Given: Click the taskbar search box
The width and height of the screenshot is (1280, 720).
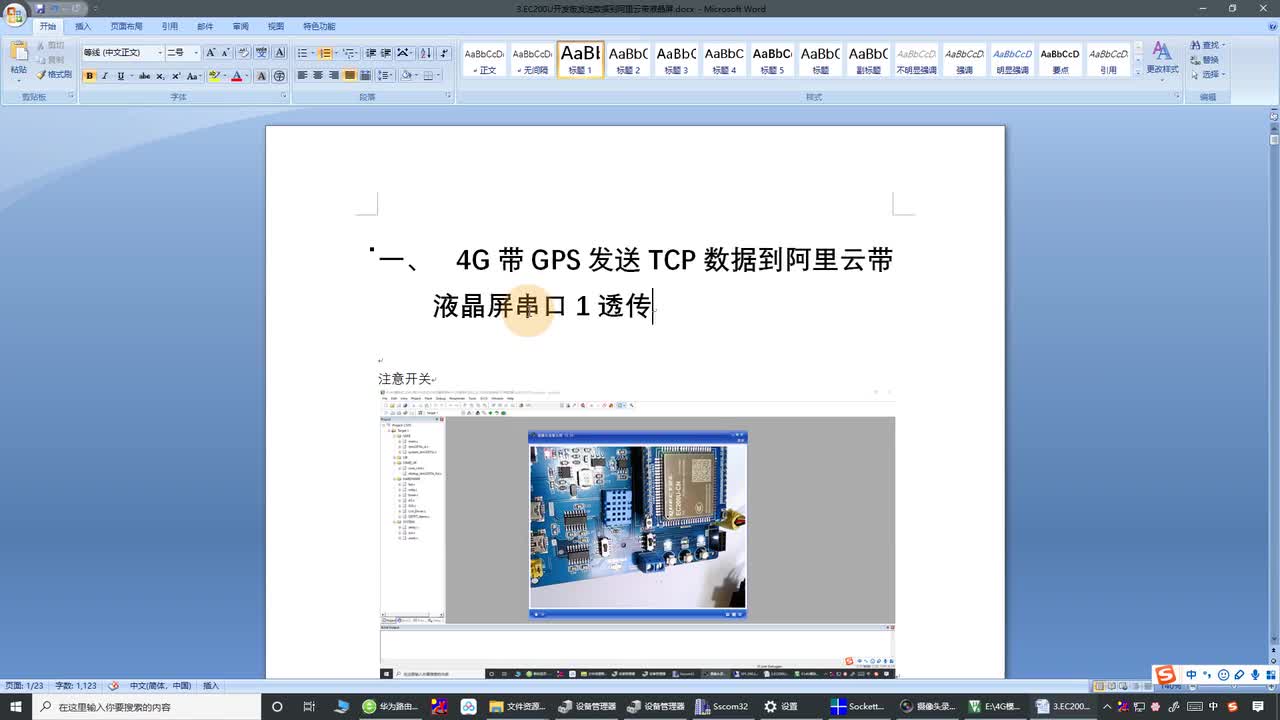Looking at the screenshot, I should click(x=147, y=706).
